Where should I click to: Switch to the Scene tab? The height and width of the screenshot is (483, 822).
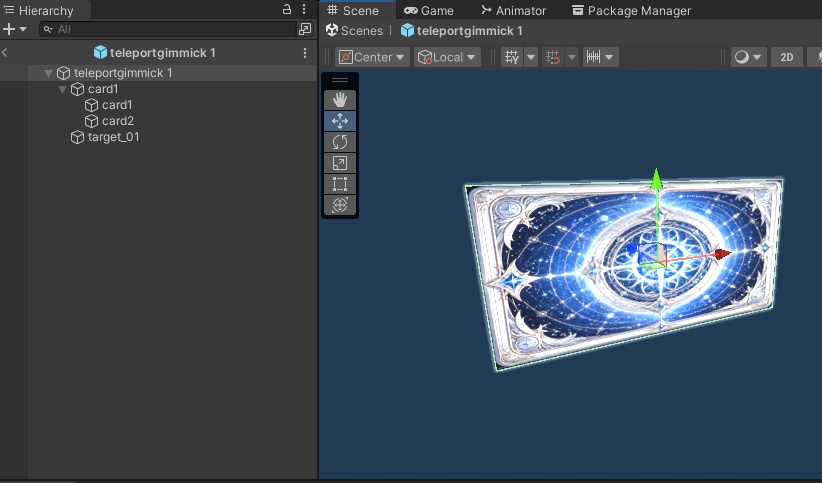tap(352, 10)
